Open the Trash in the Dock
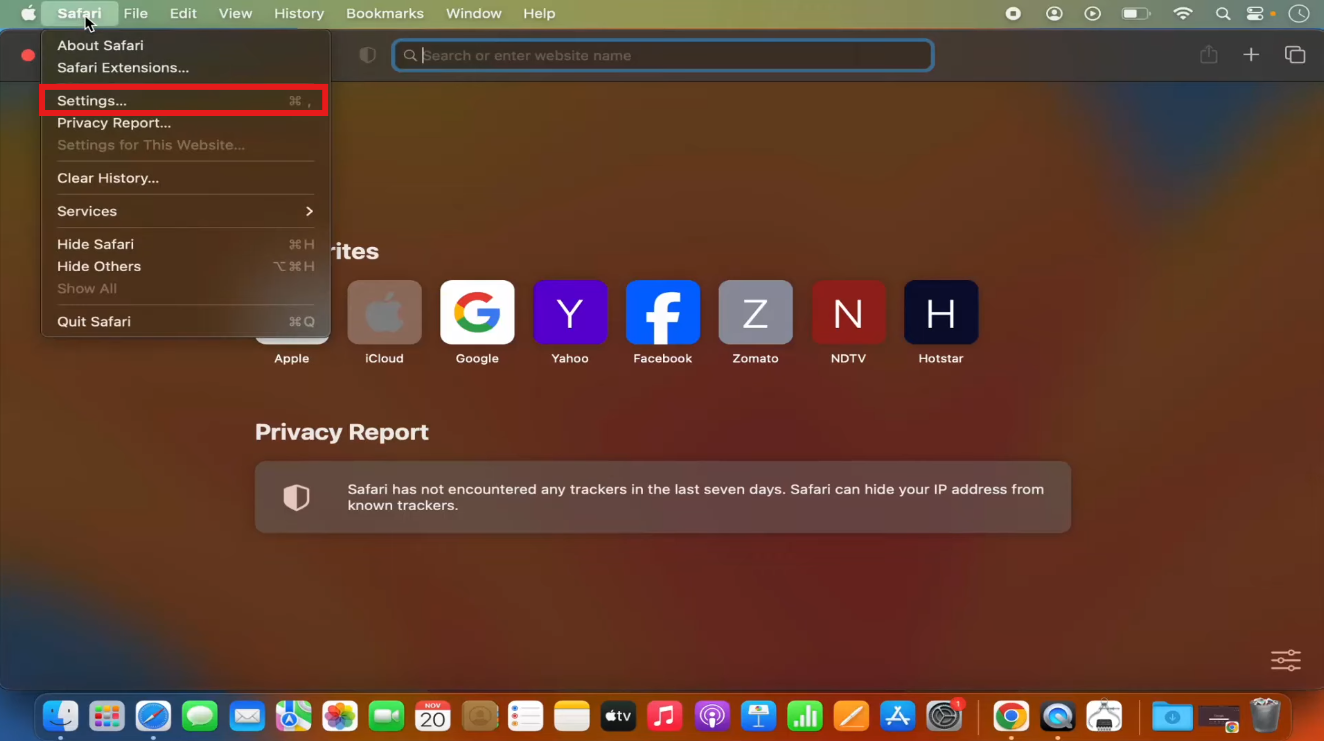Image resolution: width=1324 pixels, height=741 pixels. pyautogui.click(x=1265, y=716)
